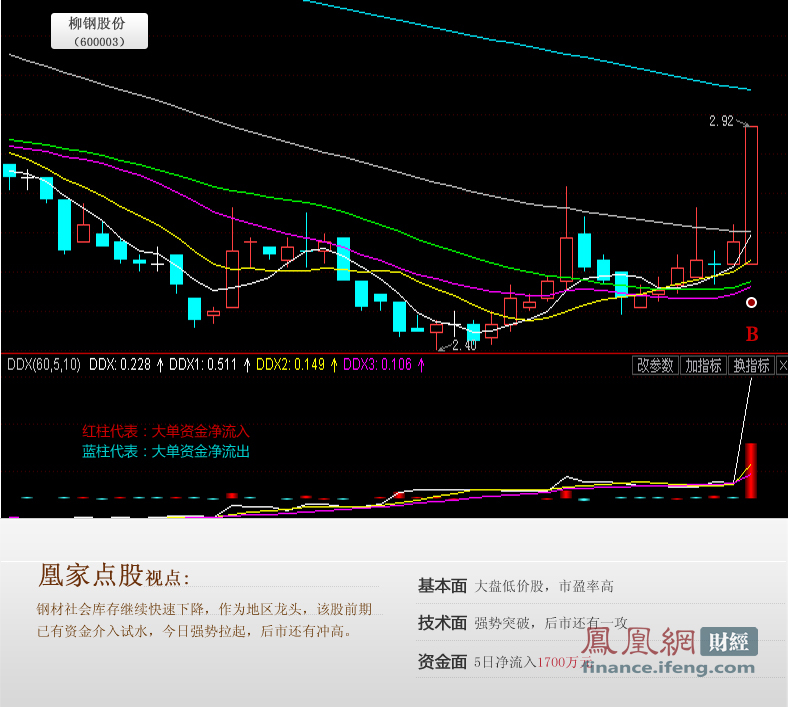Click the 柳钢股份 (600003) stock label

(x=100, y=31)
